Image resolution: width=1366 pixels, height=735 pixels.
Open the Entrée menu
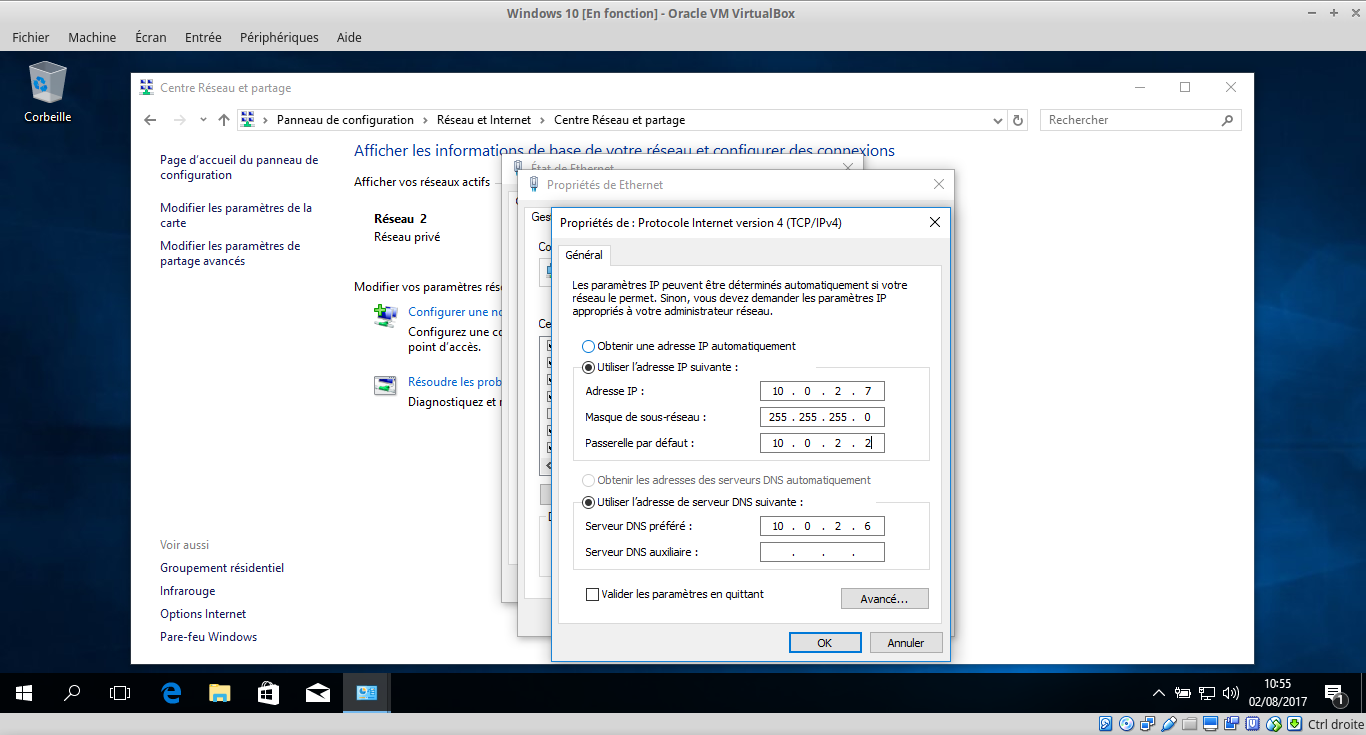203,37
